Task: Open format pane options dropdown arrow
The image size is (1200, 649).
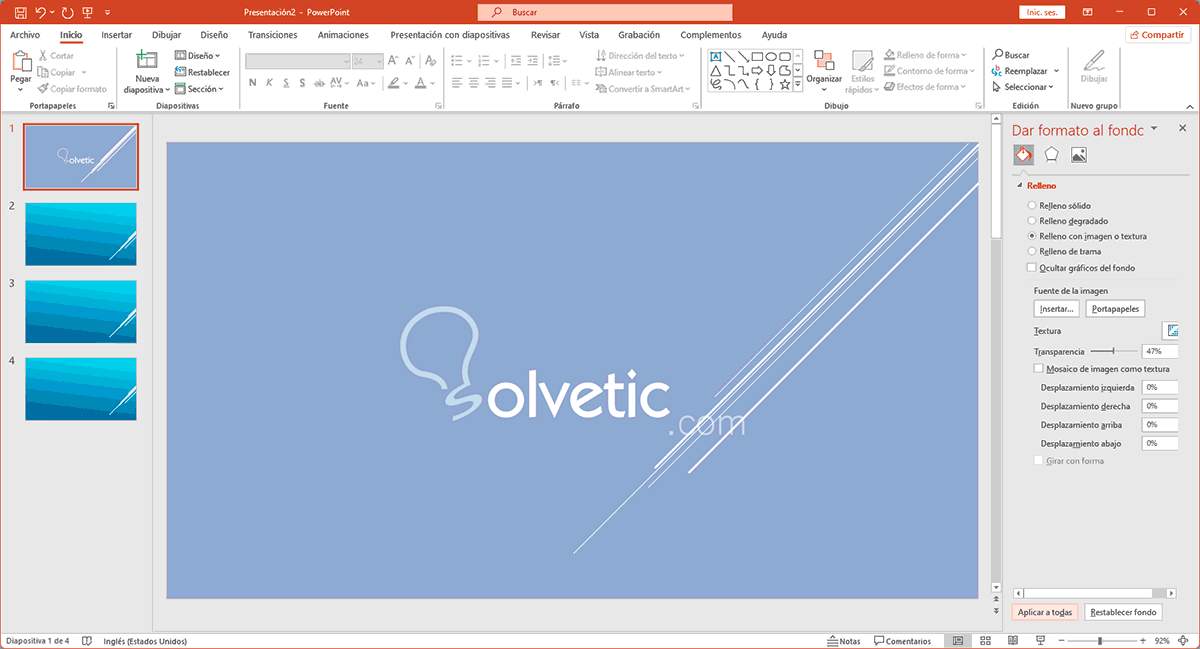Action: point(1154,128)
